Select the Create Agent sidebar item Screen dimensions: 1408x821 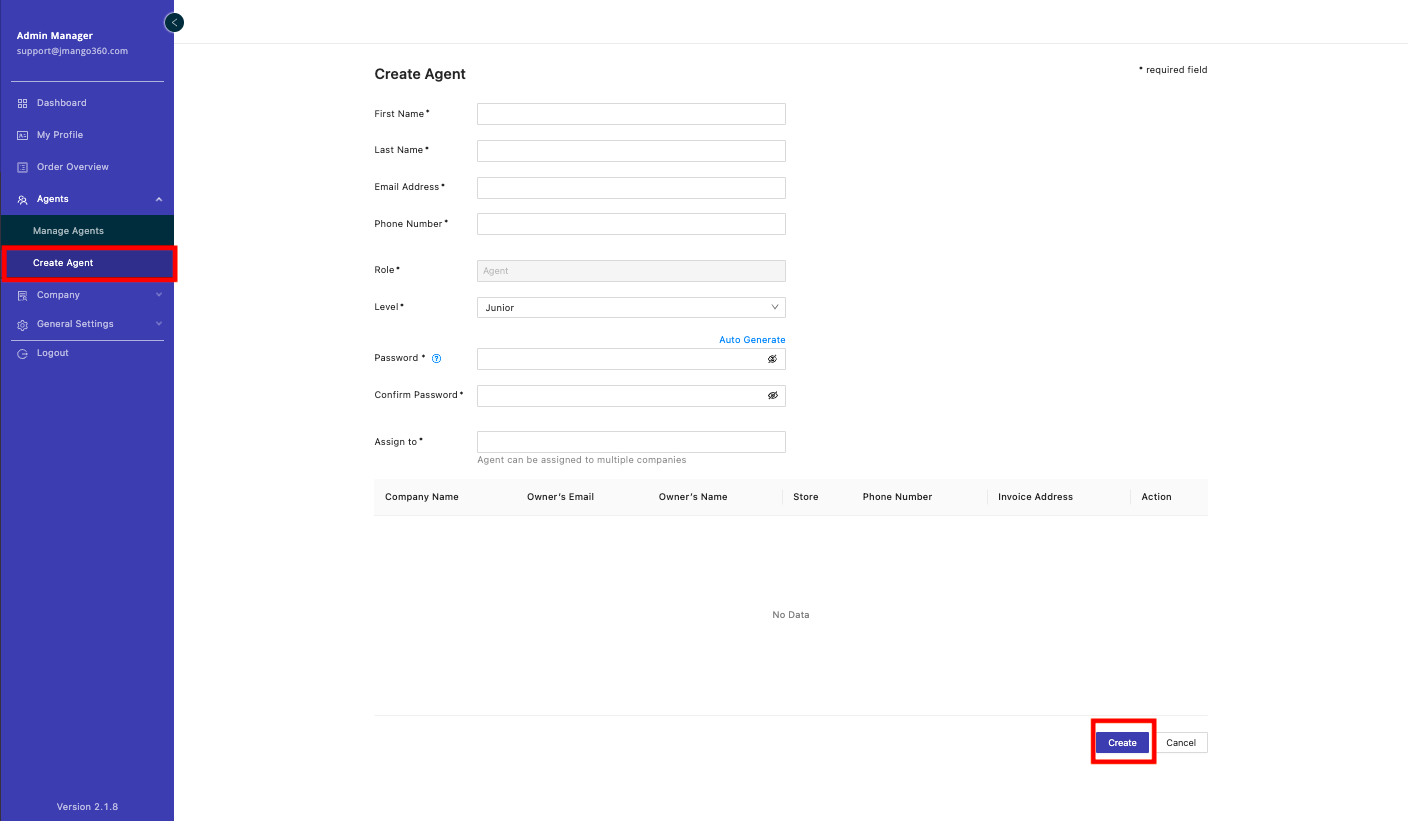coord(63,263)
